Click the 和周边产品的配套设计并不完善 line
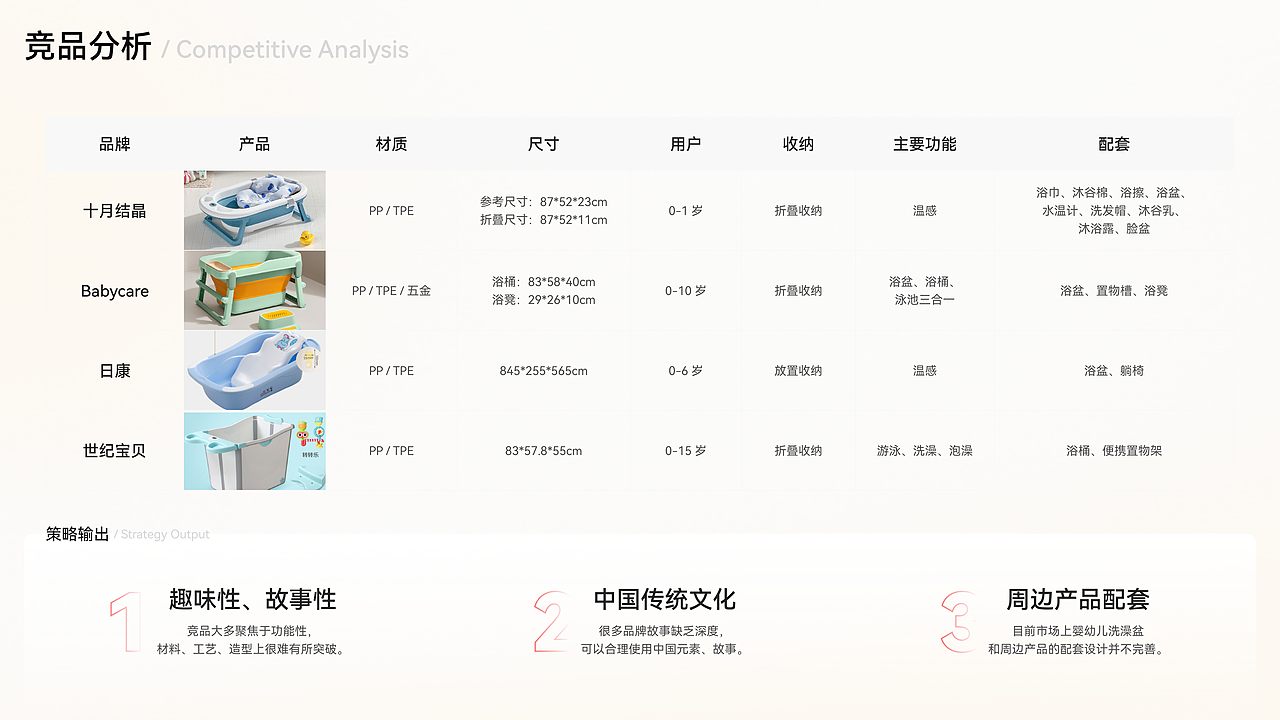The image size is (1280, 720). [1078, 649]
